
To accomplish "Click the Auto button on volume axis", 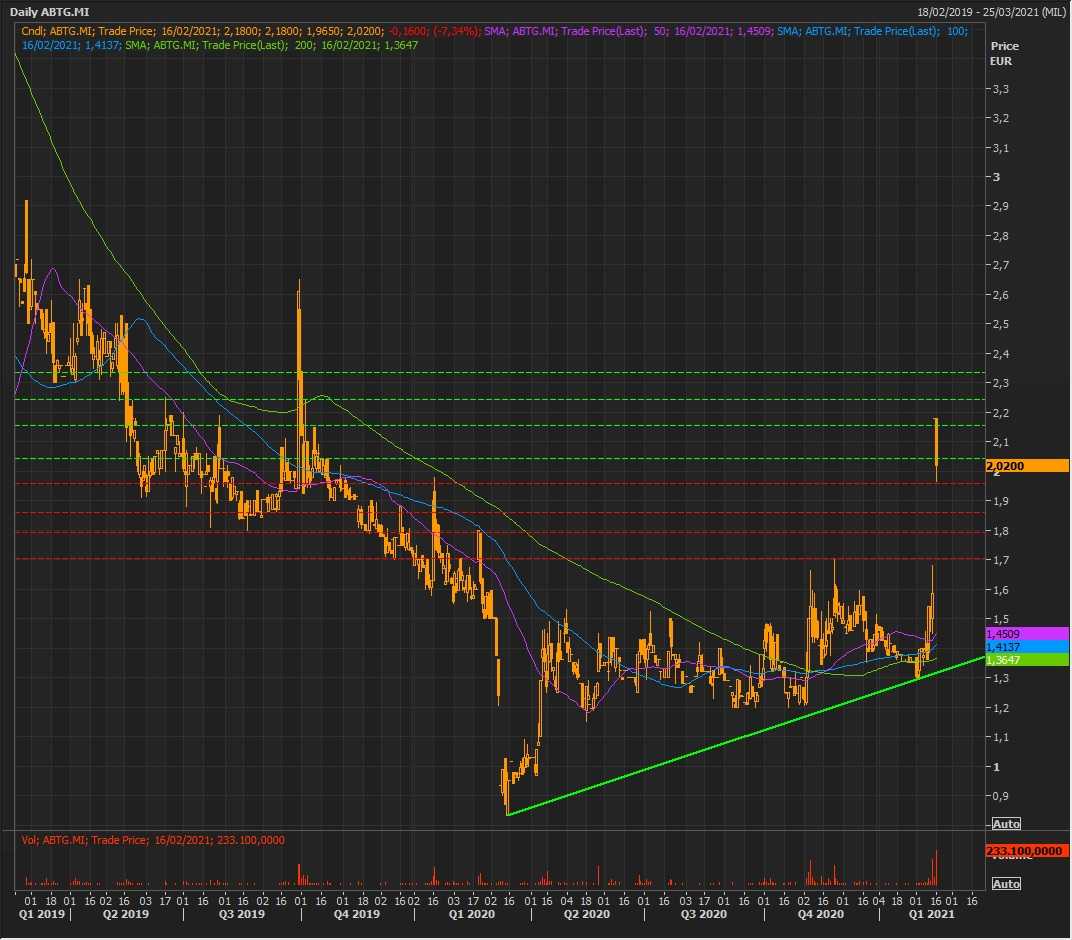I will 1006,884.
